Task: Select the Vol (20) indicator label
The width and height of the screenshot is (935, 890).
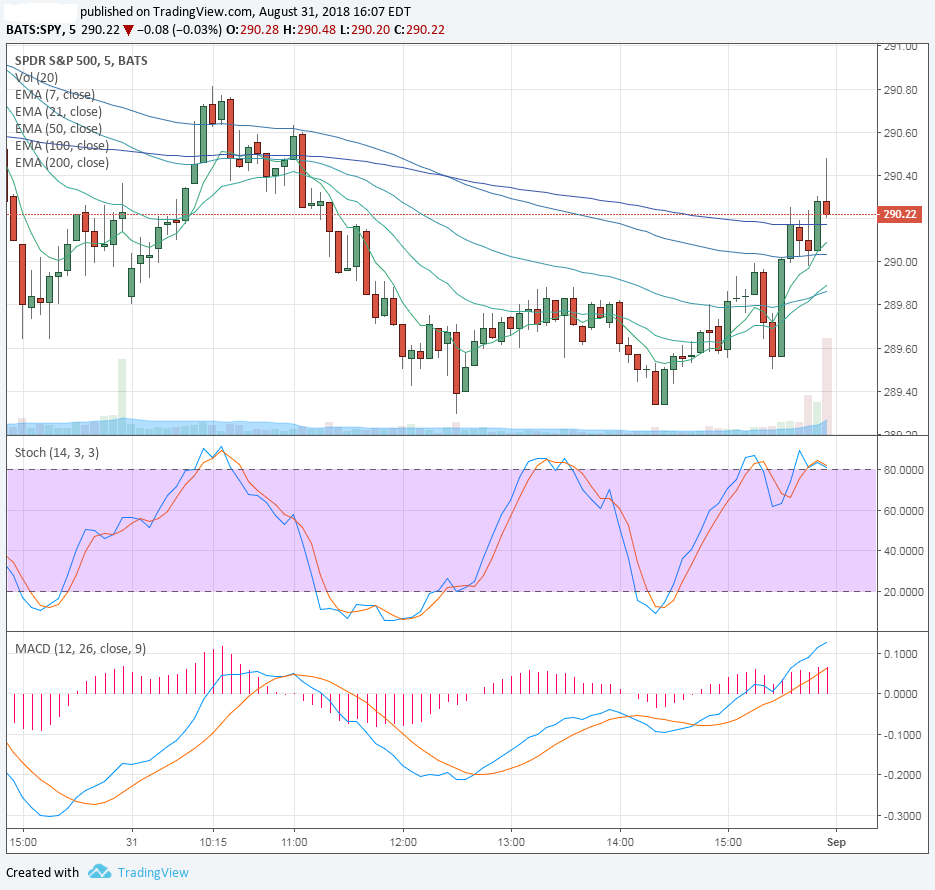Action: pyautogui.click(x=36, y=77)
